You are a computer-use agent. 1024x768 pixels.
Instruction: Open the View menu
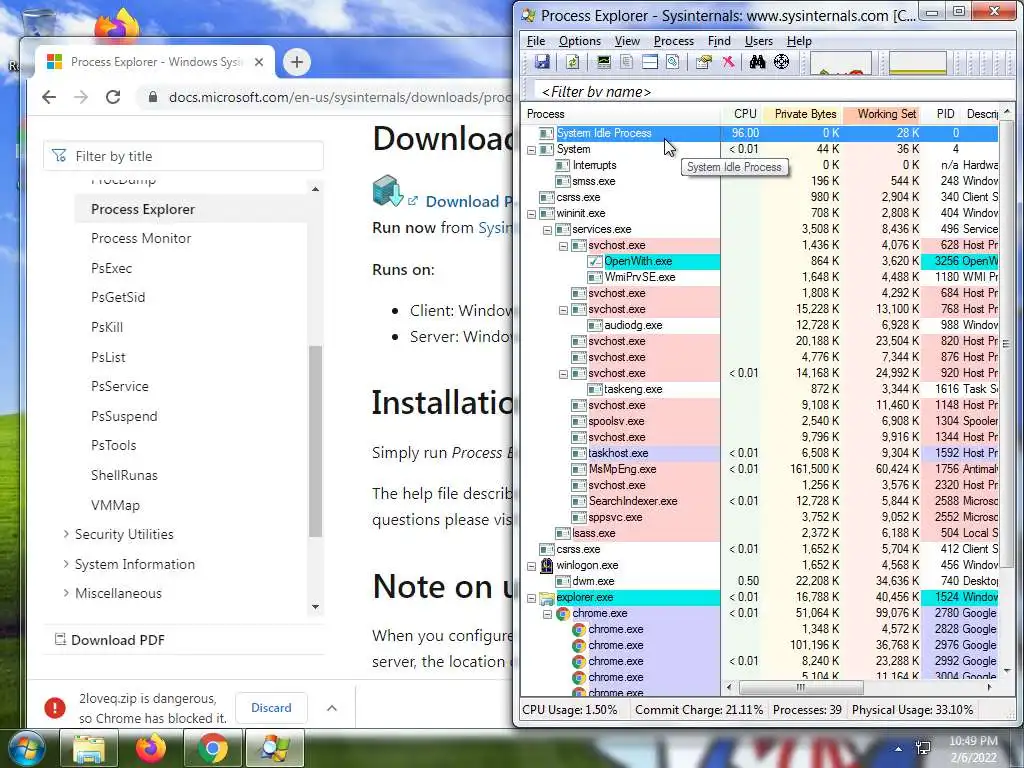point(627,40)
